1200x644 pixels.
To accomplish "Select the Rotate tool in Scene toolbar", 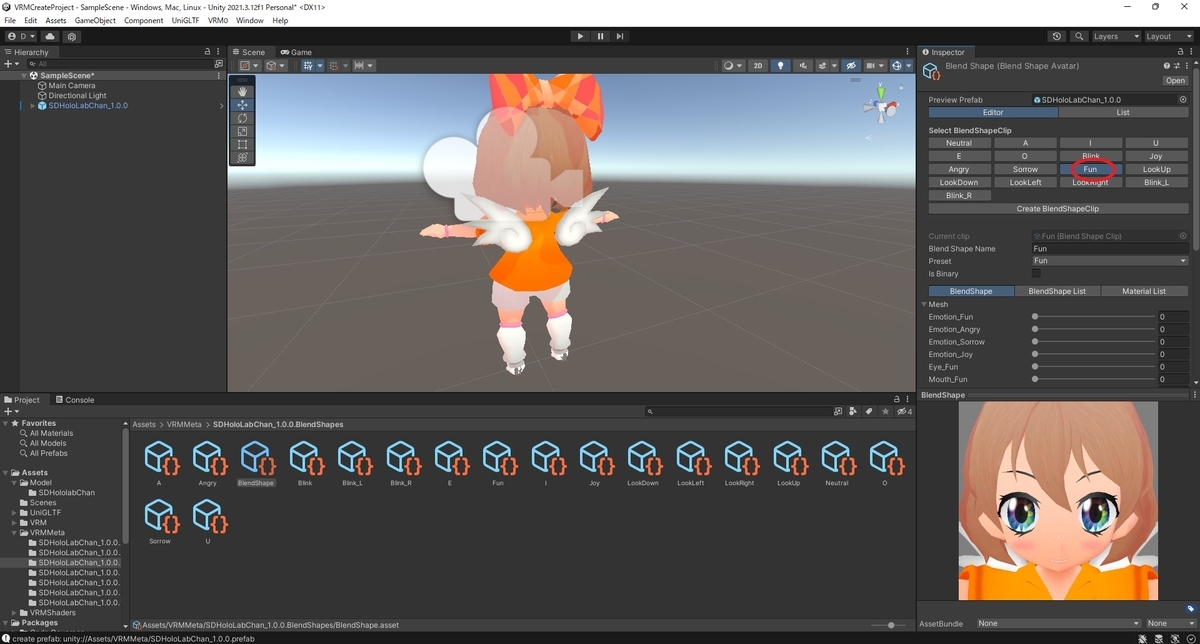I will tap(242, 118).
